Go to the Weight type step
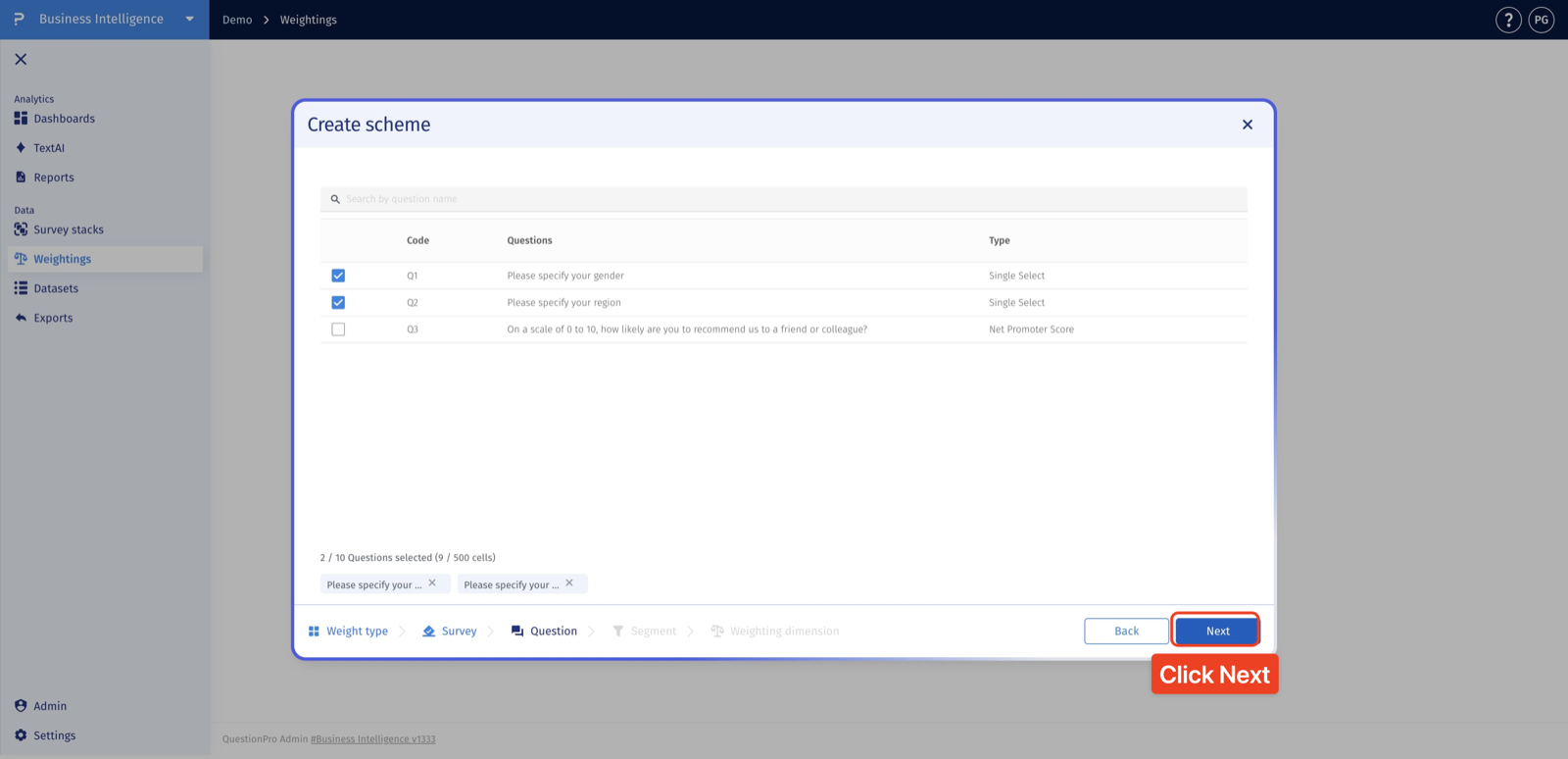1568x759 pixels. coord(348,632)
